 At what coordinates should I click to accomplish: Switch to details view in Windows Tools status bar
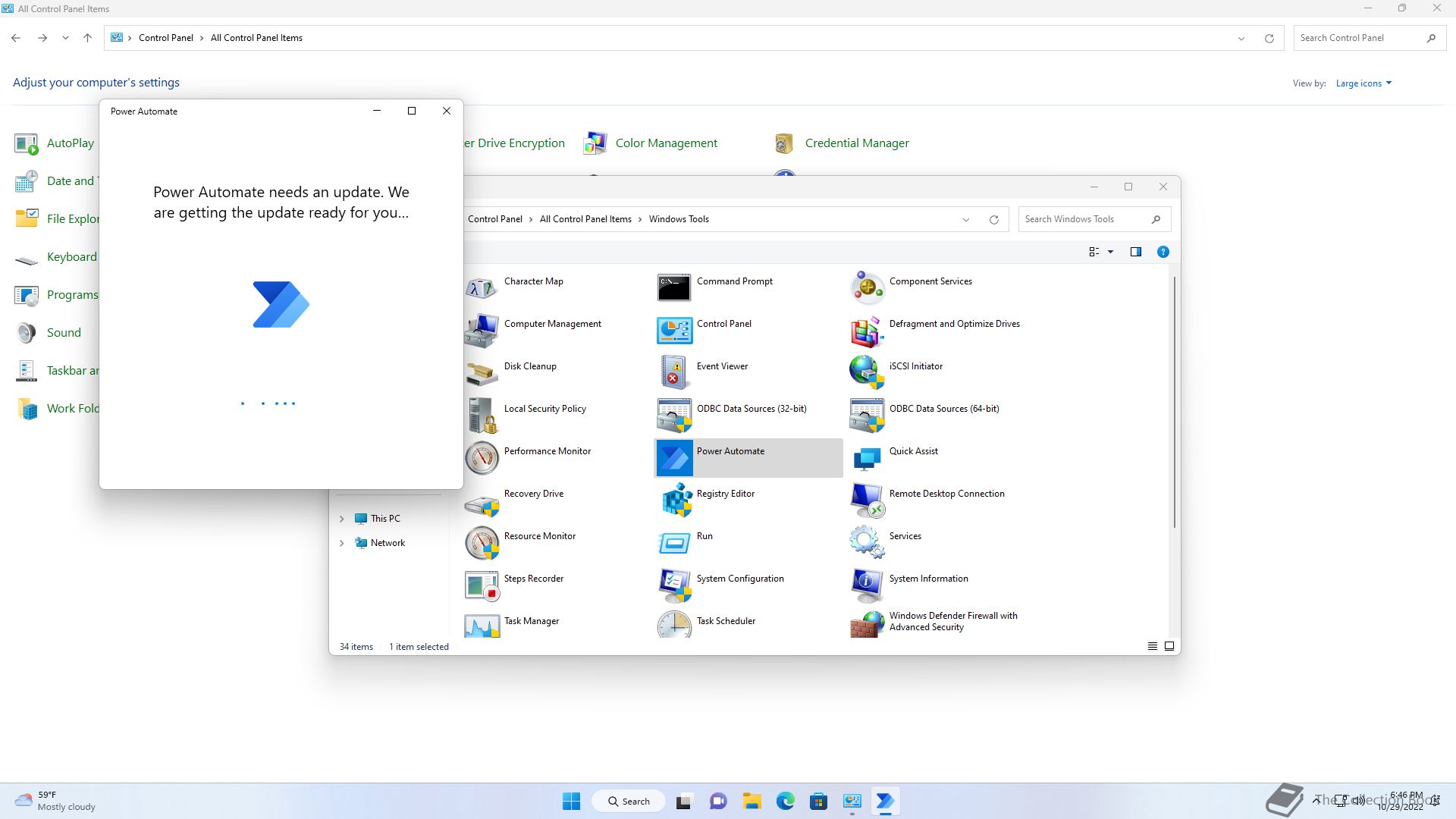[x=1153, y=646]
